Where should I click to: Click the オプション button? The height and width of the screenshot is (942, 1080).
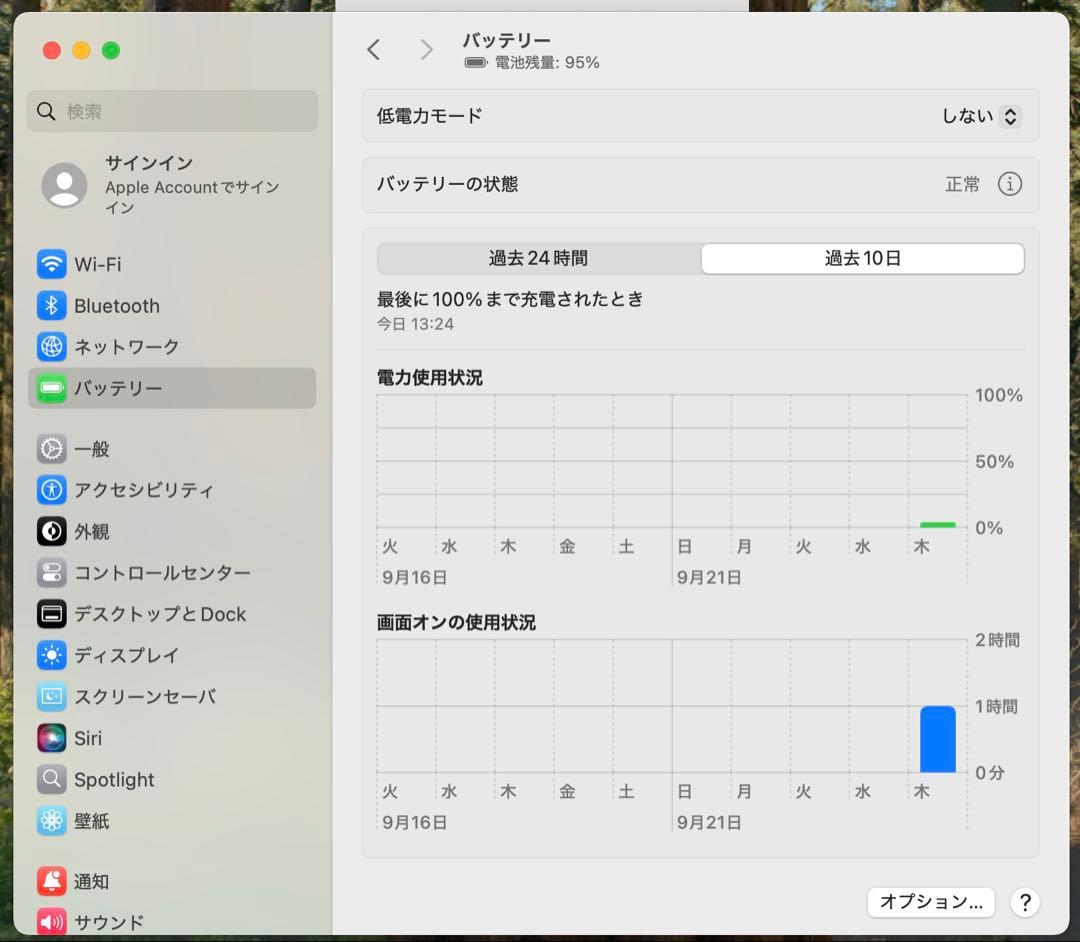coord(930,901)
